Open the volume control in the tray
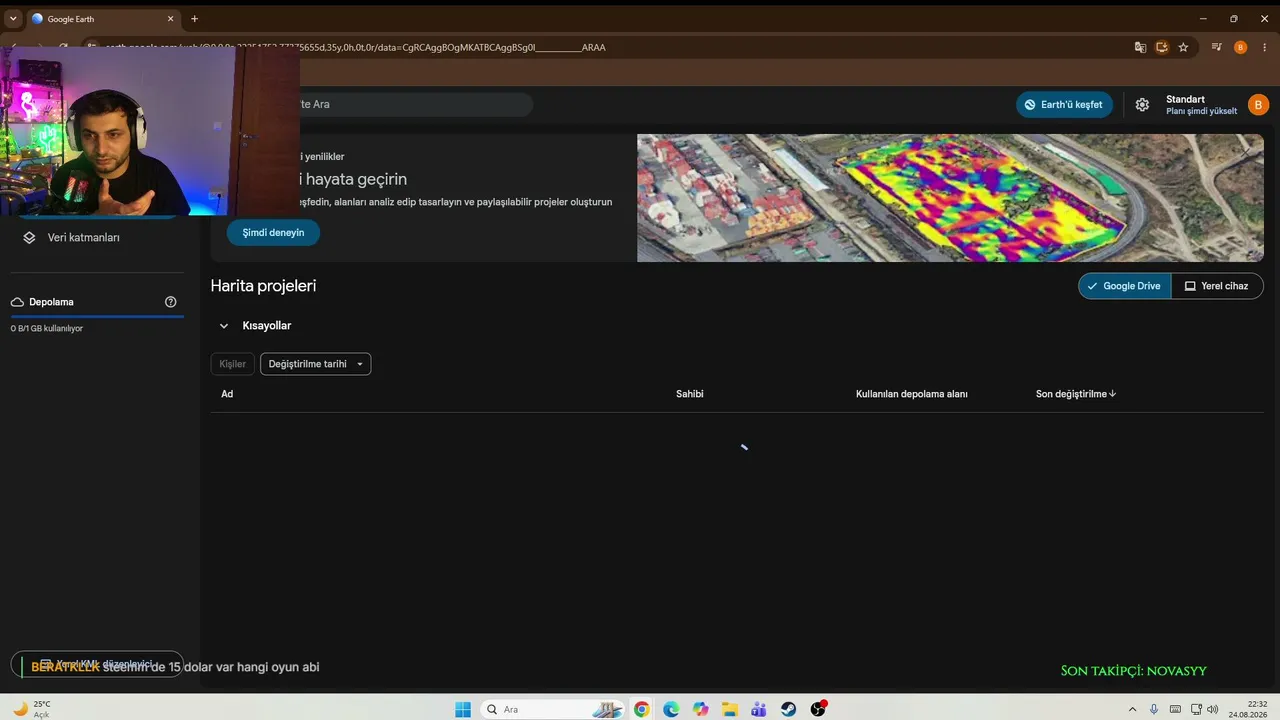Viewport: 1280px width, 720px height. pos(1212,709)
